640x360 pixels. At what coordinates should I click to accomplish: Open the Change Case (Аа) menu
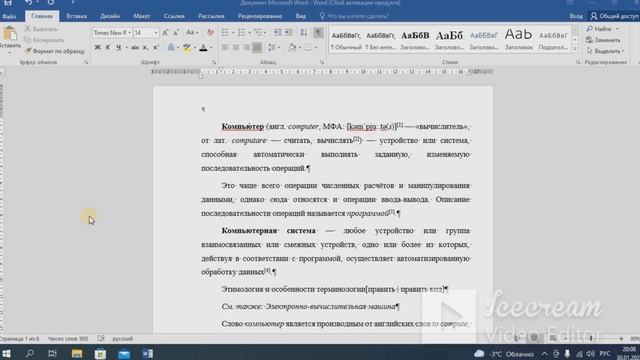[192, 33]
